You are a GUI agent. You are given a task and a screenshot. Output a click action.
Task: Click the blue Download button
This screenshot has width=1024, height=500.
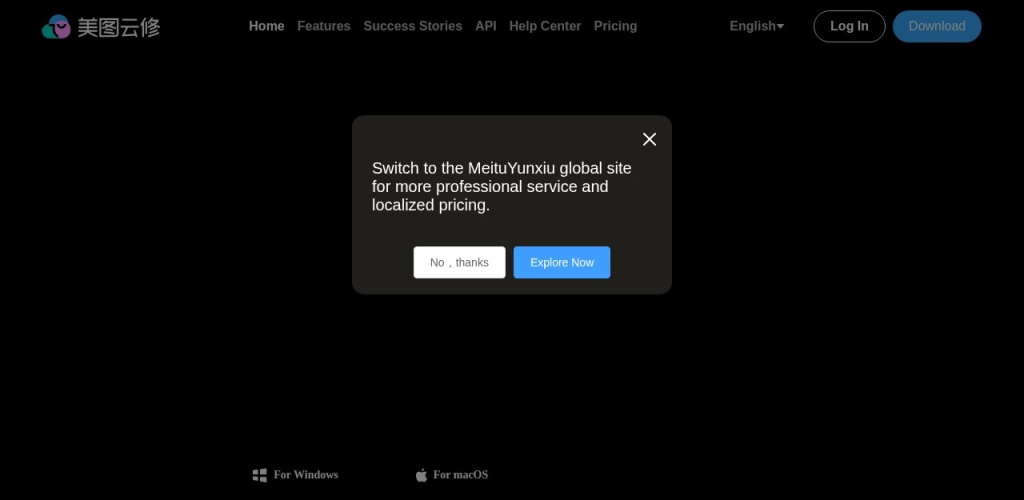937,26
